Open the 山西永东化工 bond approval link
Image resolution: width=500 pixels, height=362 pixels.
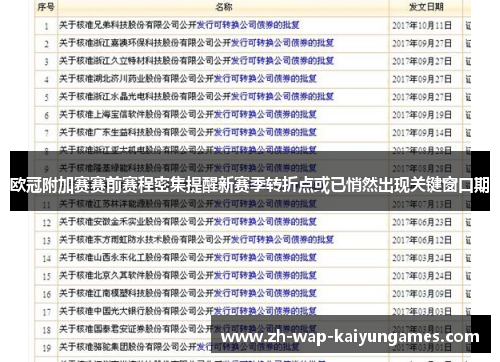(188, 258)
